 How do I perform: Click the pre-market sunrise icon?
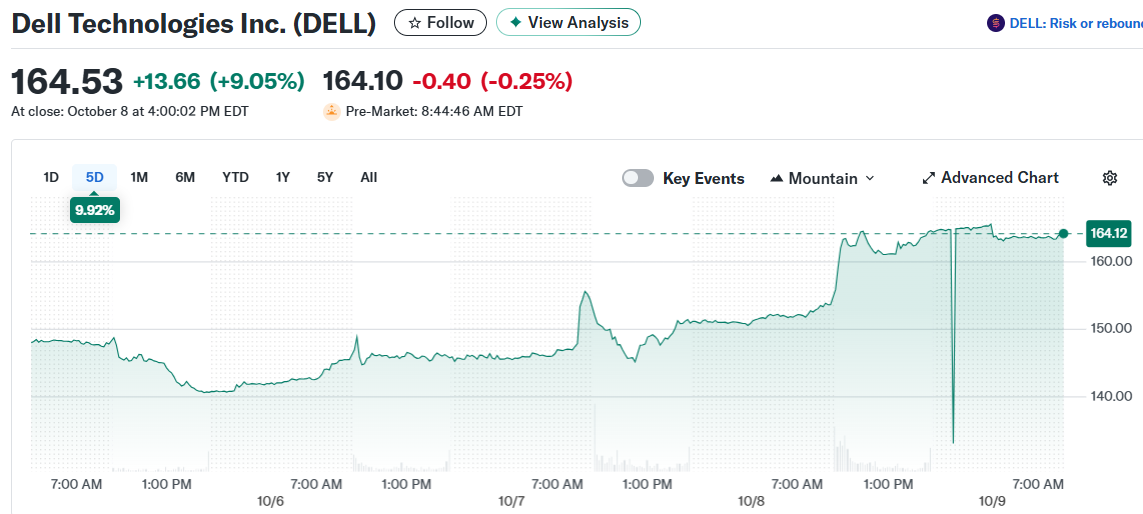point(332,111)
